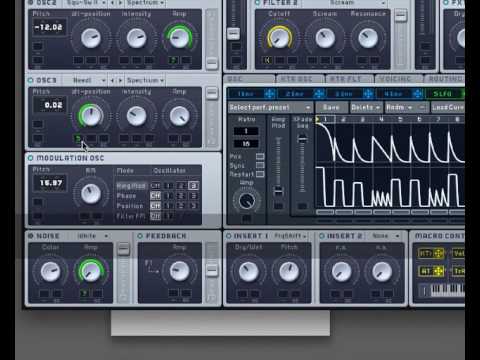Toggle Insert 2 power button
The width and height of the screenshot is (480, 360).
click(322, 236)
